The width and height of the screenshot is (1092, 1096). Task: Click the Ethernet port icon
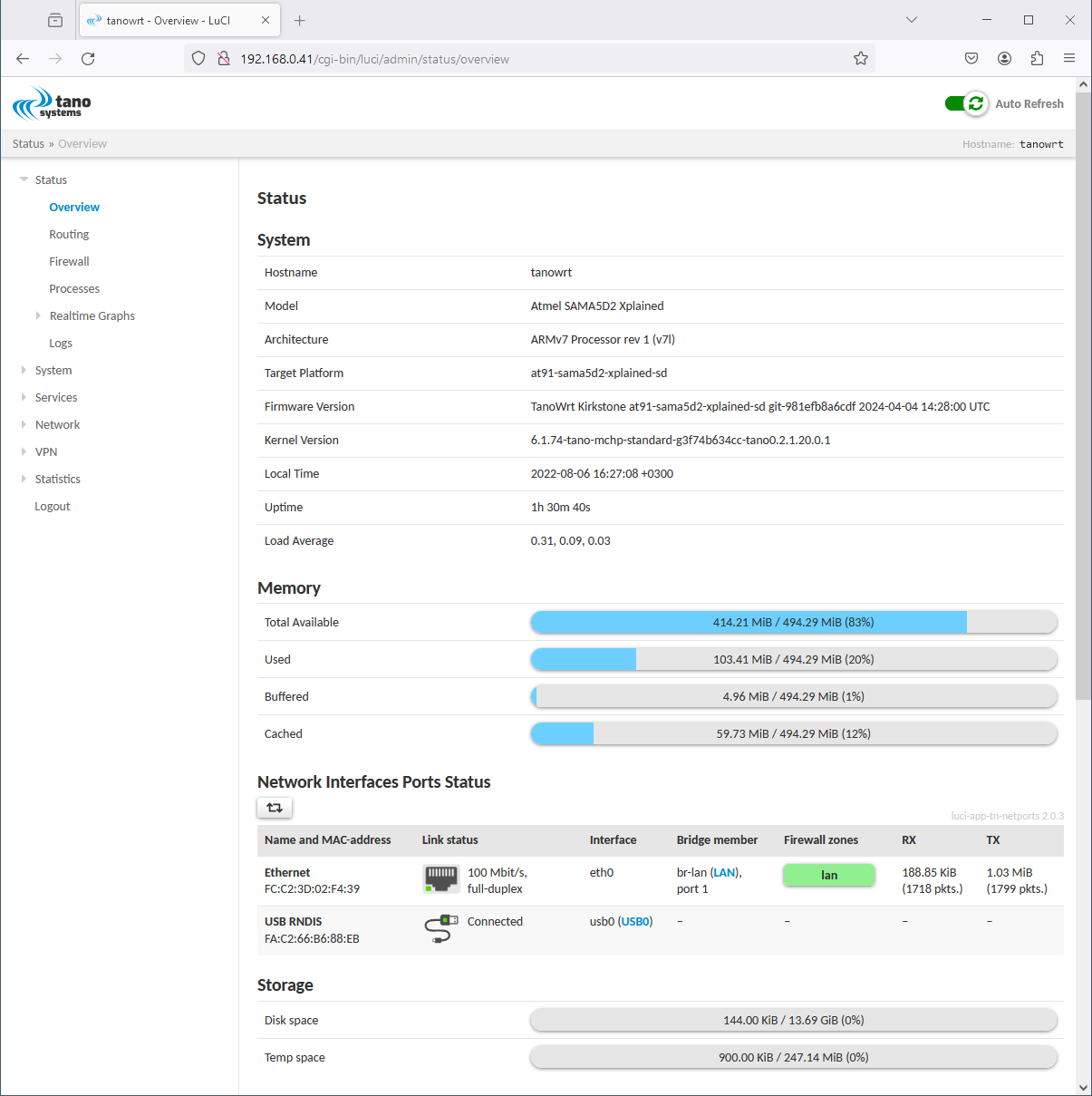click(441, 878)
